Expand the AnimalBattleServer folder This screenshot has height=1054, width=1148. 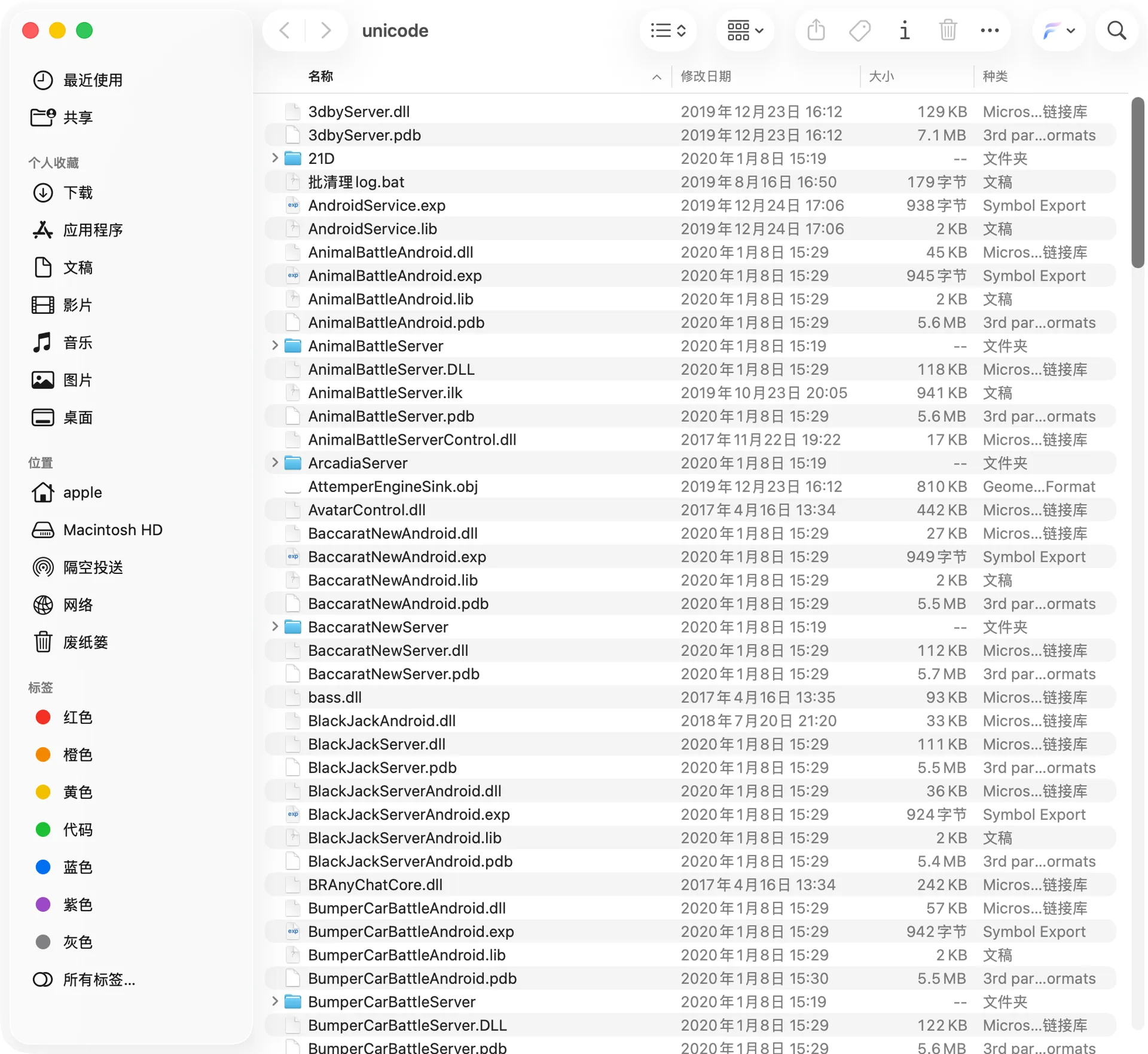(x=274, y=346)
